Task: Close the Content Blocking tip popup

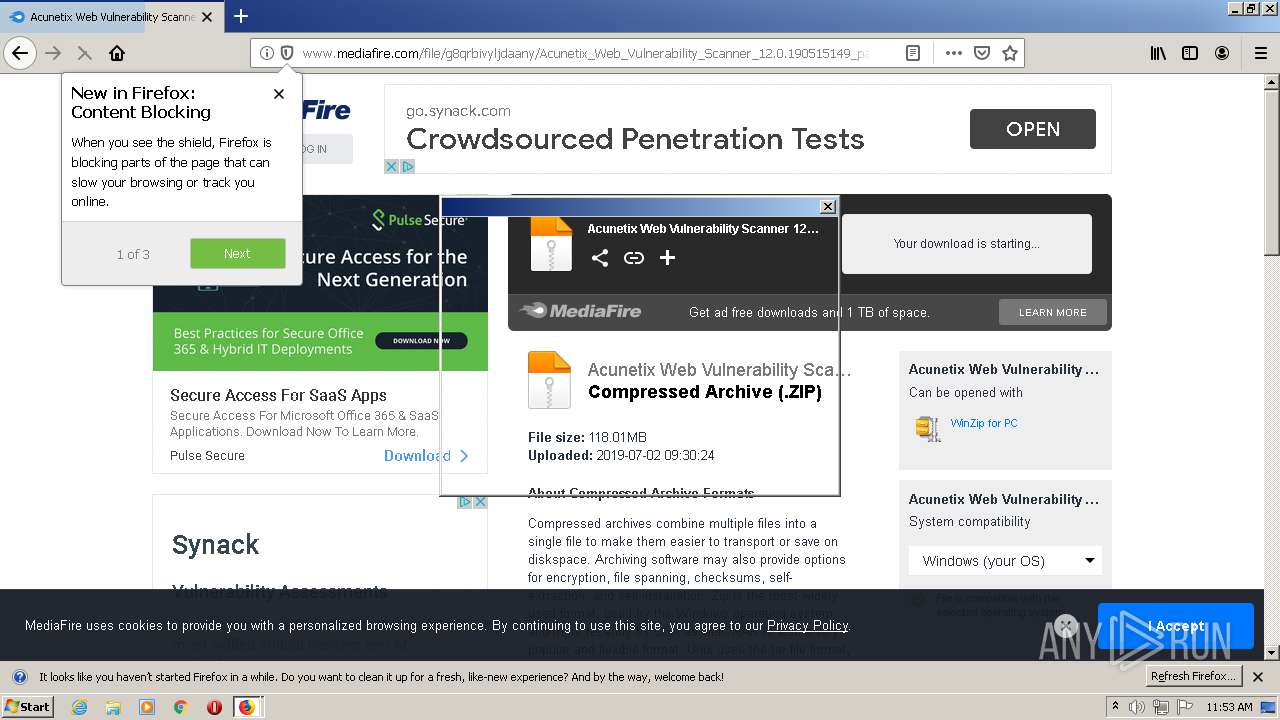Action: (279, 94)
